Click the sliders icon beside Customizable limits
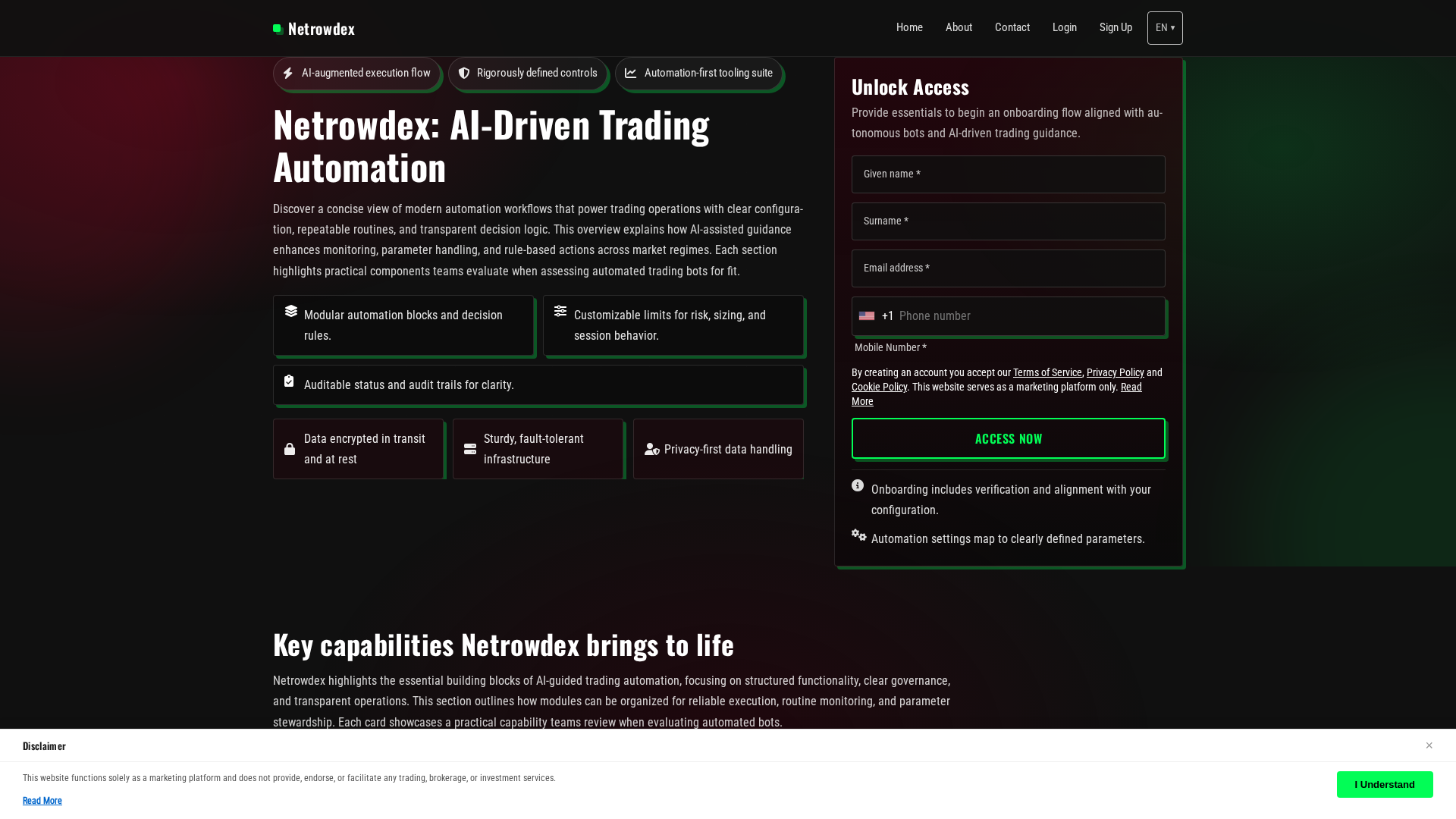The width and height of the screenshot is (1456, 819). pyautogui.click(x=560, y=311)
